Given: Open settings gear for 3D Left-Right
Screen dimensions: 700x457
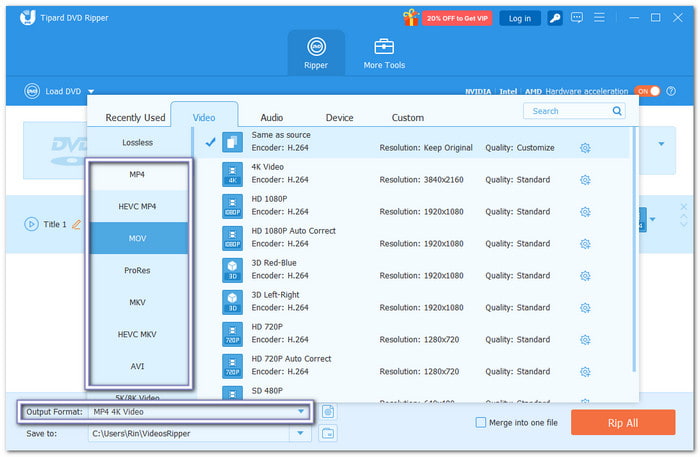Looking at the screenshot, I should coord(585,308).
